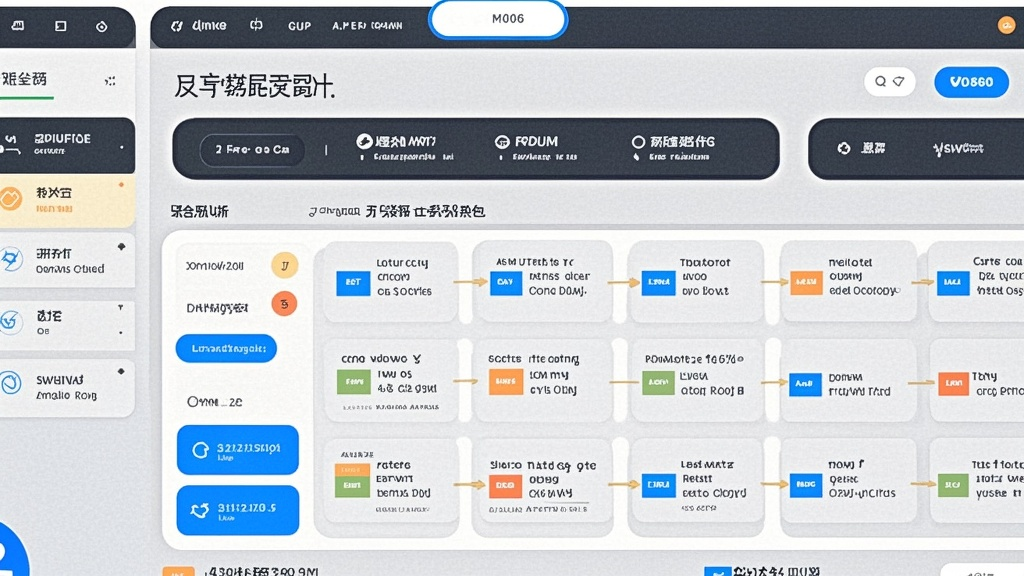1024x576 pixels.
Task: Click the square window icon in top-left toolbar
Action: pos(60,26)
